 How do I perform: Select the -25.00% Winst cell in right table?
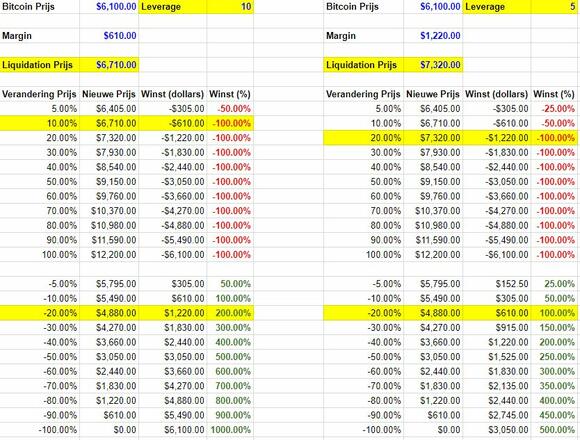pos(555,109)
